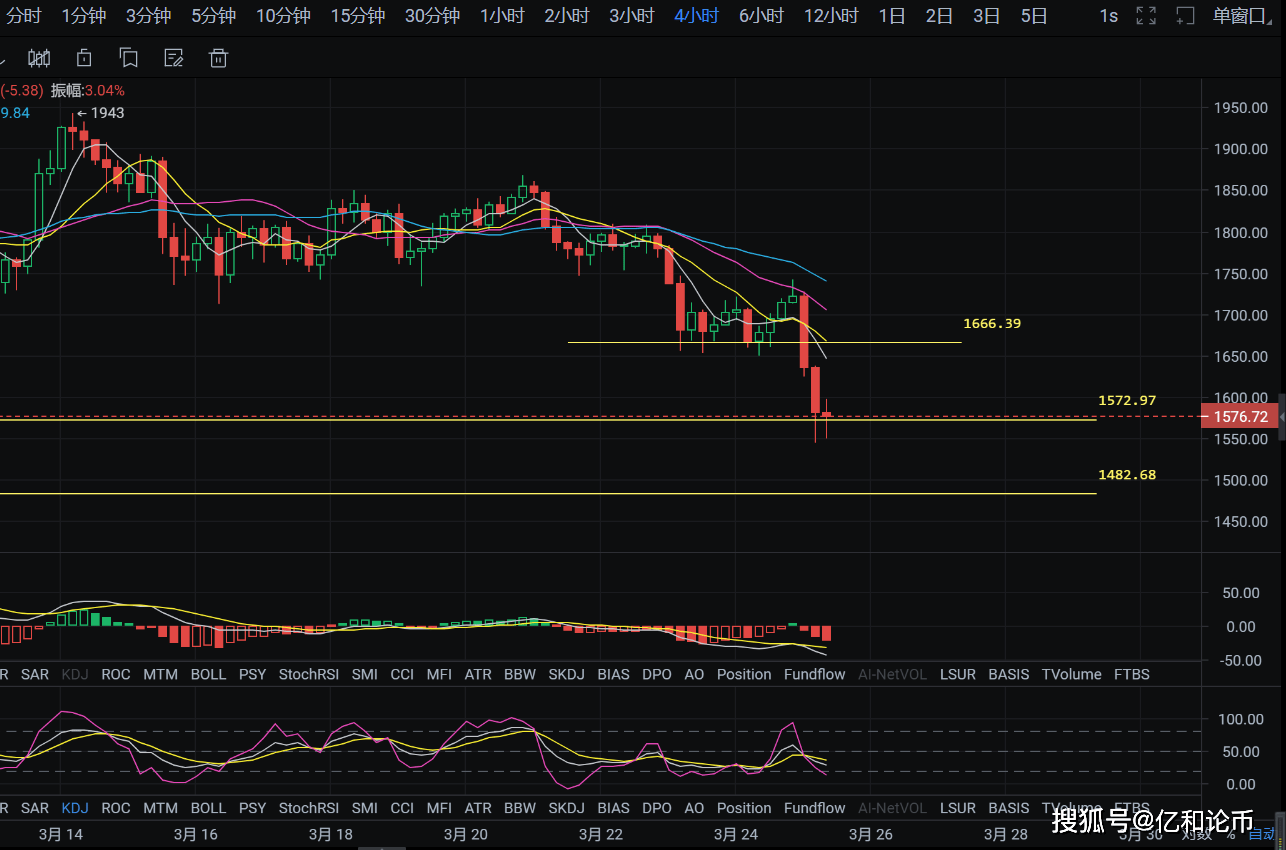
Task: Select BASIS in the bottom indicator row
Action: coord(1008,808)
